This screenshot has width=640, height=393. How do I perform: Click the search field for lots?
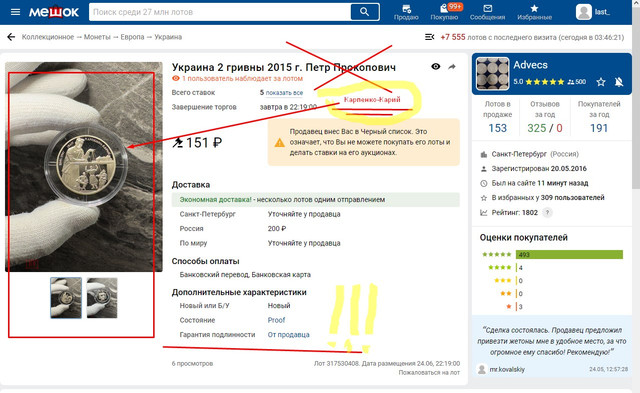220,12
